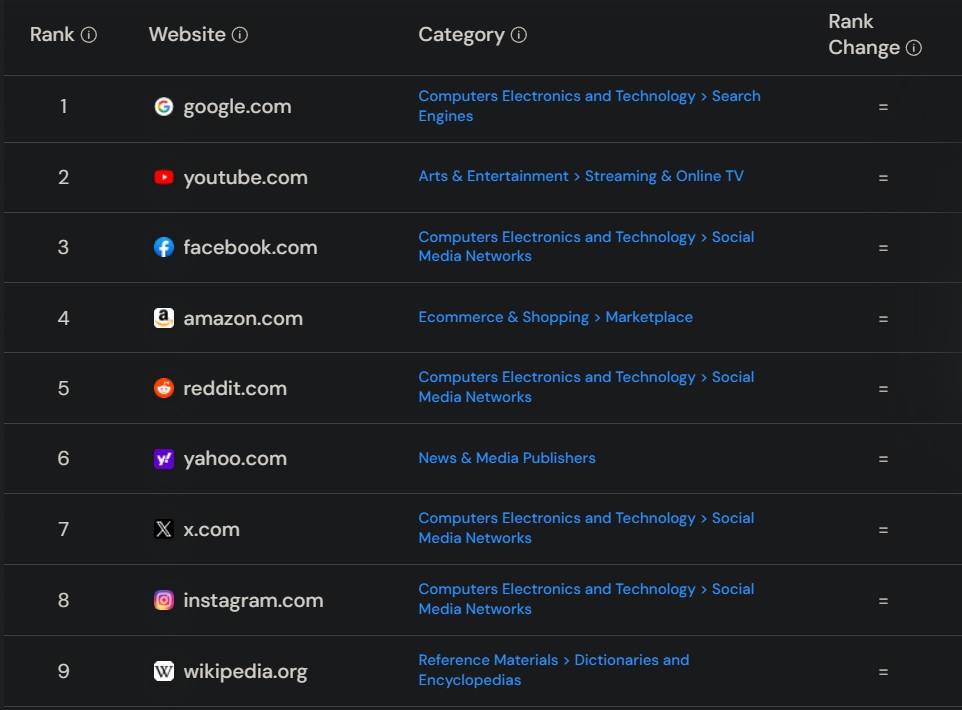962x710 pixels.
Task: Open instagram.com's Social Media Networks category
Action: tap(587, 599)
